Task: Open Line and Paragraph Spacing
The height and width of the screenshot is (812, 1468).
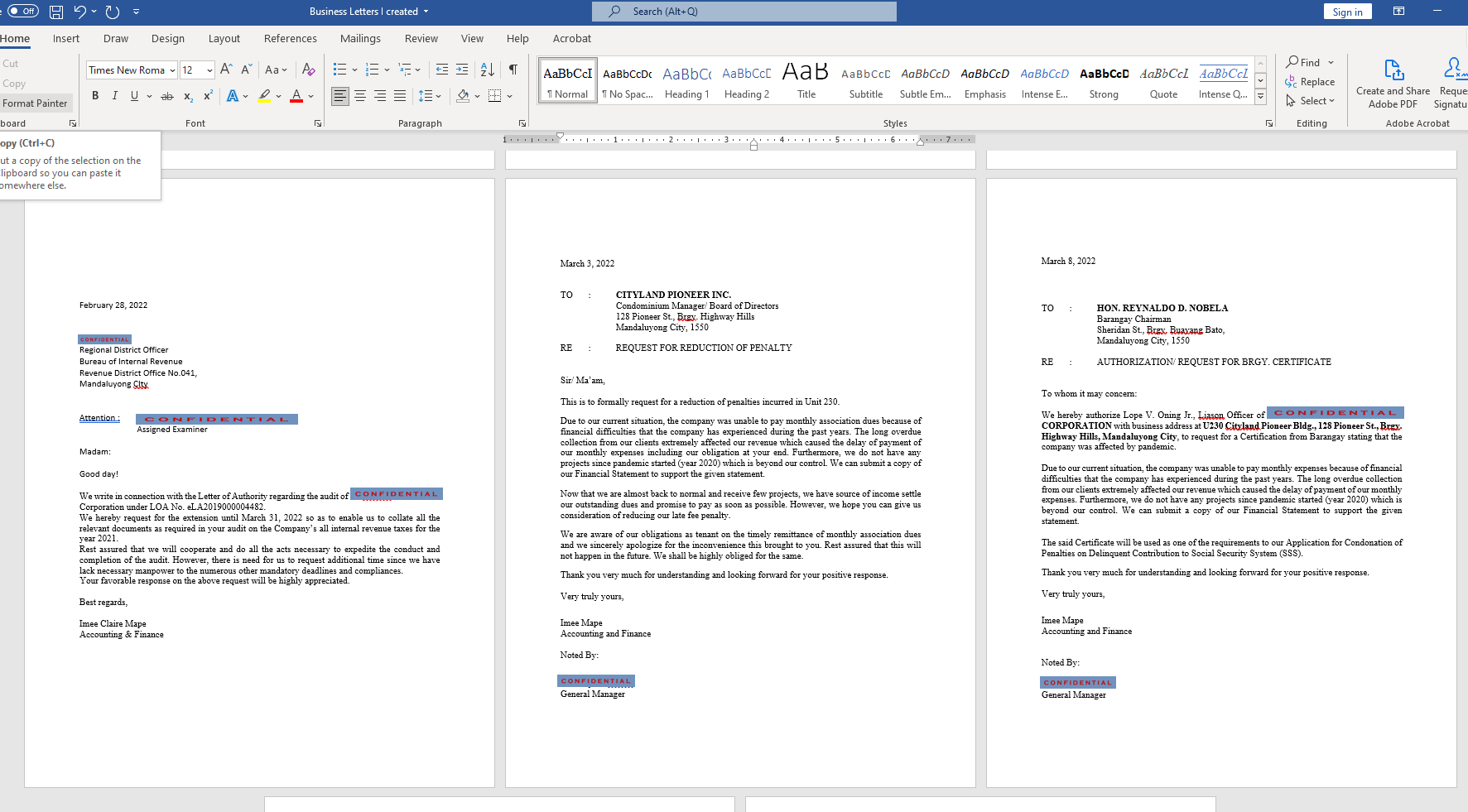Action: coord(430,96)
